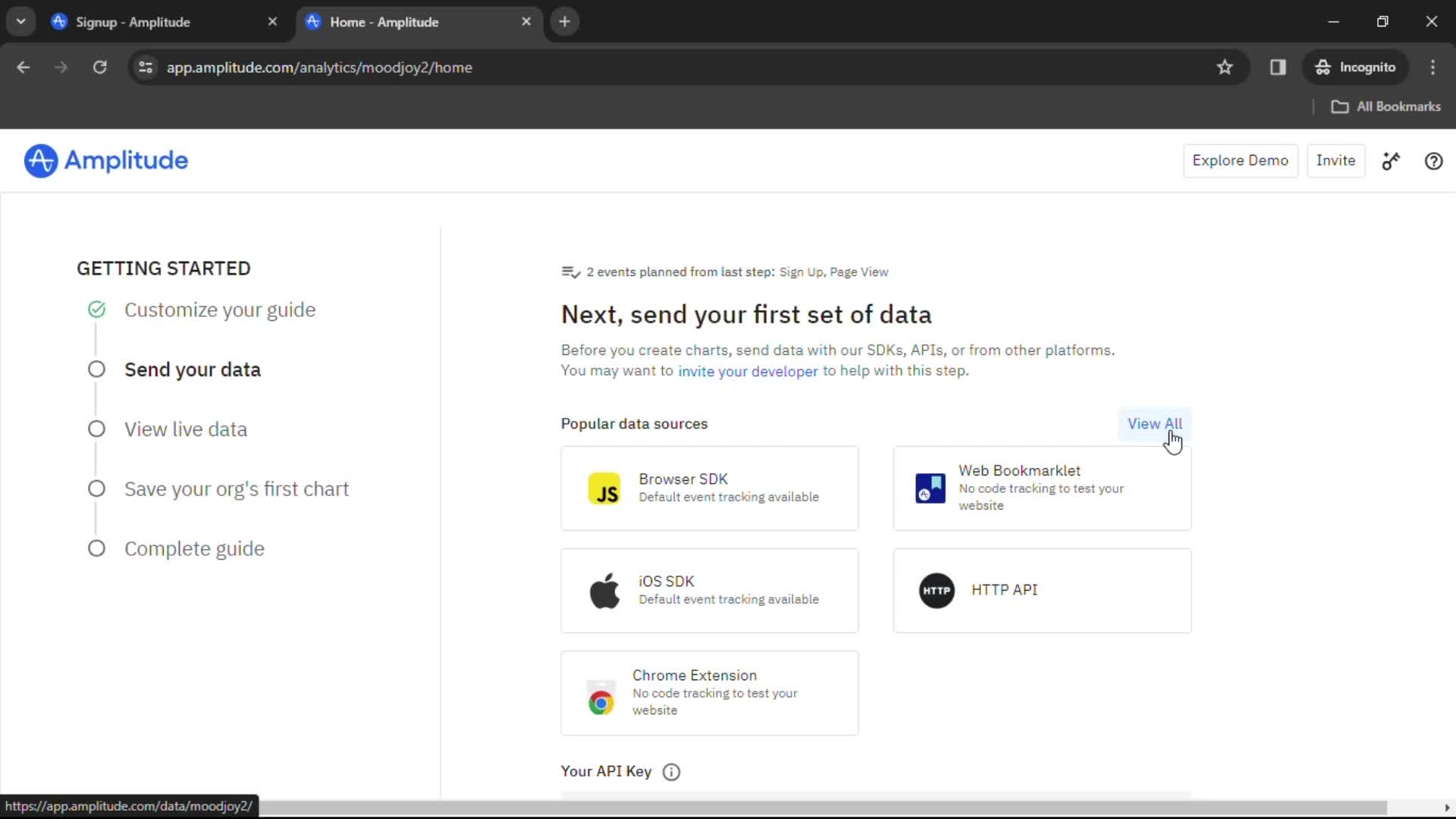Click the 'Sign Up, Page View' events text
1456x819 pixels.
click(833, 272)
